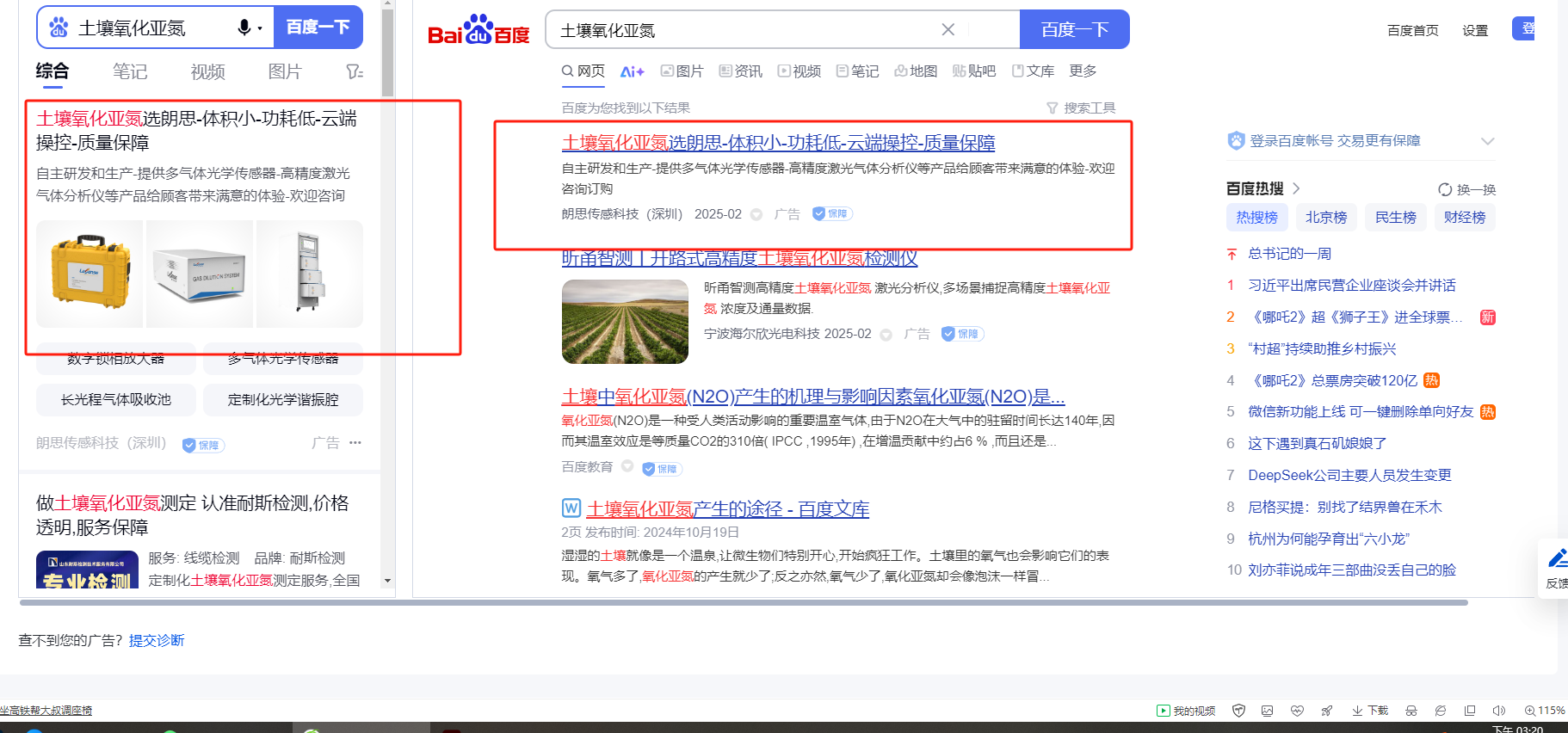The width and height of the screenshot is (1568, 733).
Task: Open the three-dot menu on 朗思传感科技 ad
Action: click(355, 442)
